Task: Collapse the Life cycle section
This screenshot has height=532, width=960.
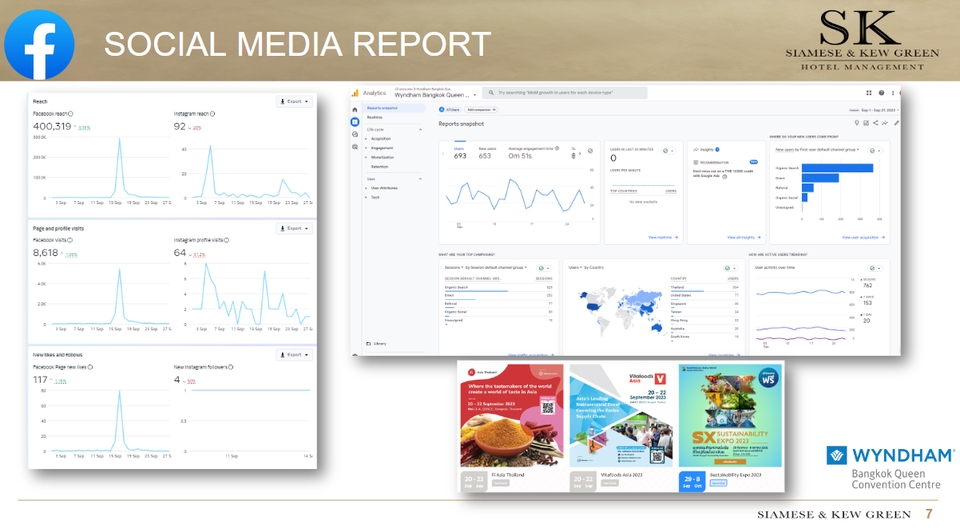Action: (x=420, y=130)
